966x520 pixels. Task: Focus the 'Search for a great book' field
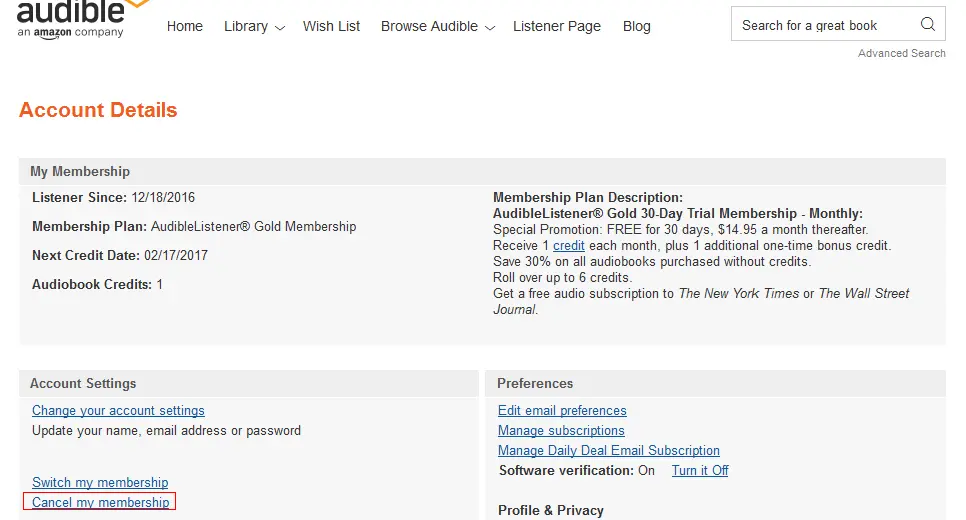point(826,25)
